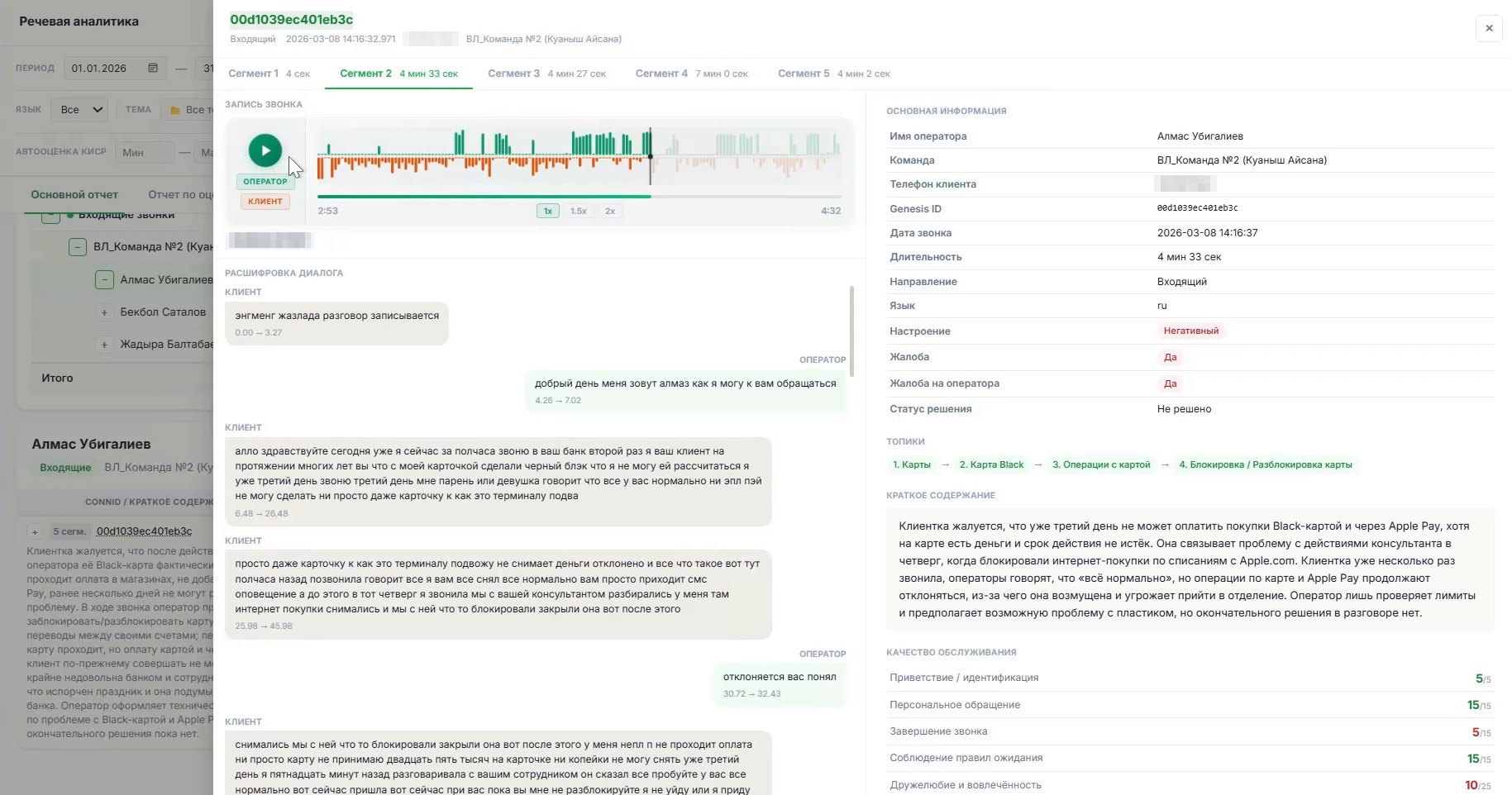Click the Мин autoscore input field
Viewport: 1512px width, 795px height.
(145, 152)
